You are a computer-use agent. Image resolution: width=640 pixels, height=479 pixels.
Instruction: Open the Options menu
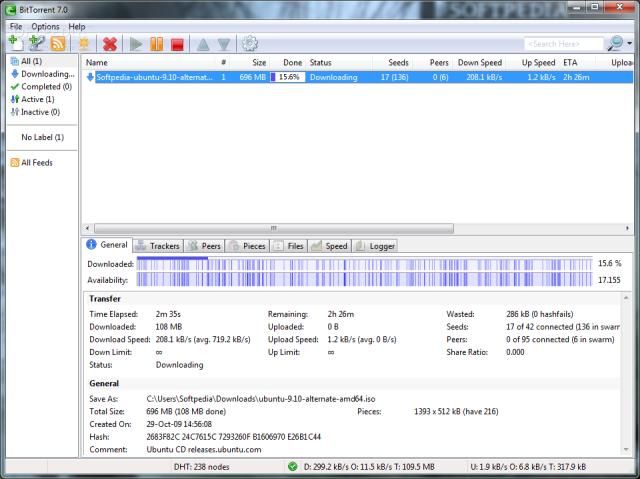pos(45,26)
